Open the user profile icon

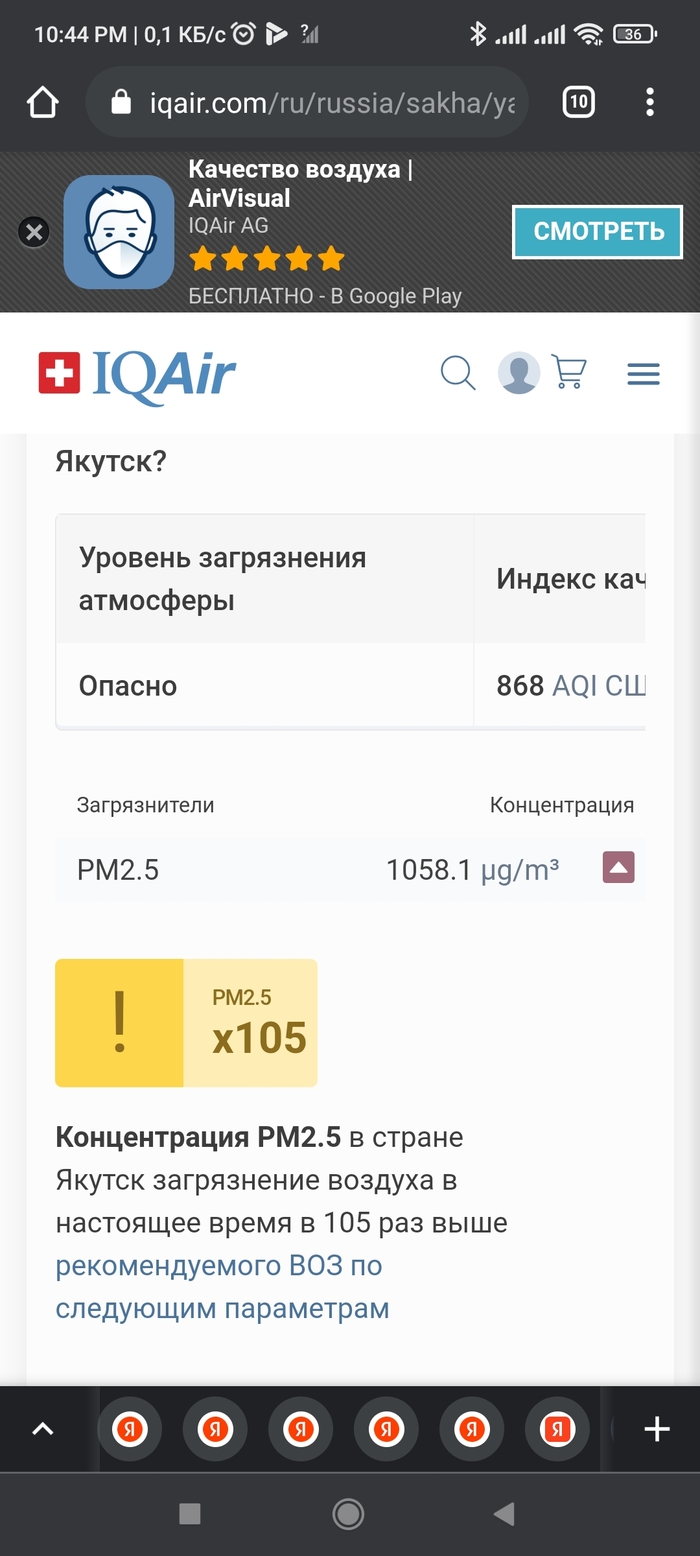[518, 374]
